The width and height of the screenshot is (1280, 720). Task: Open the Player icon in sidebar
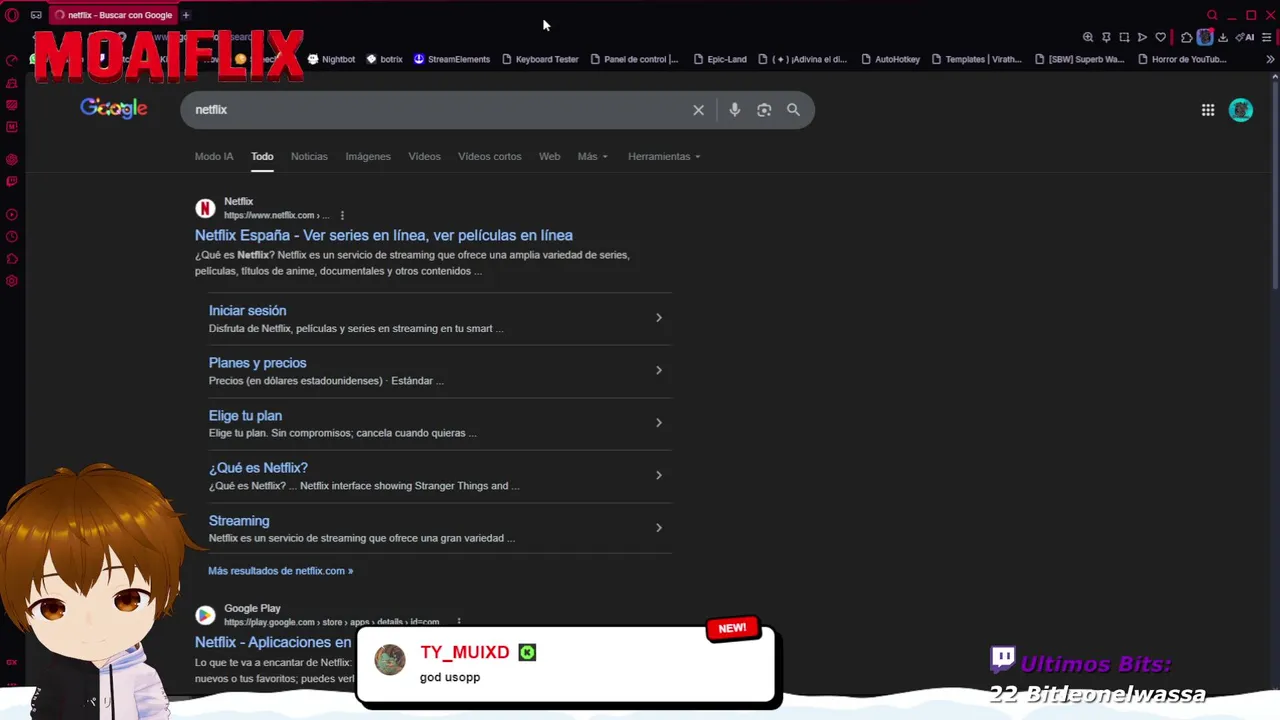click(x=12, y=214)
